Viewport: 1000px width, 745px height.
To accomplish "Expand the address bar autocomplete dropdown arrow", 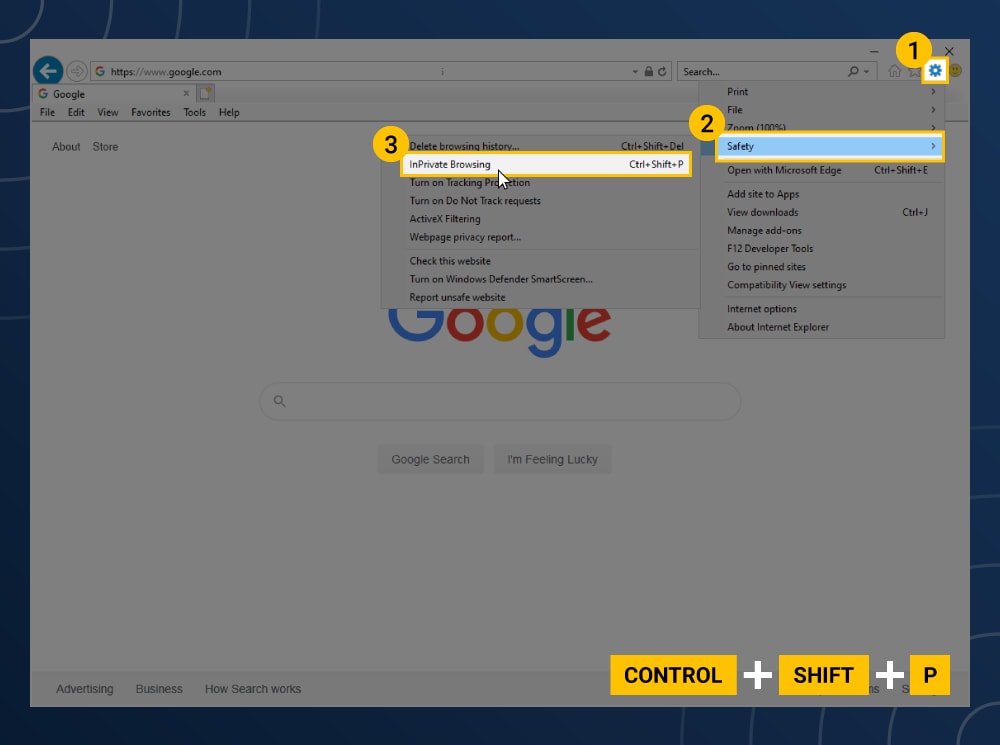I will [635, 71].
